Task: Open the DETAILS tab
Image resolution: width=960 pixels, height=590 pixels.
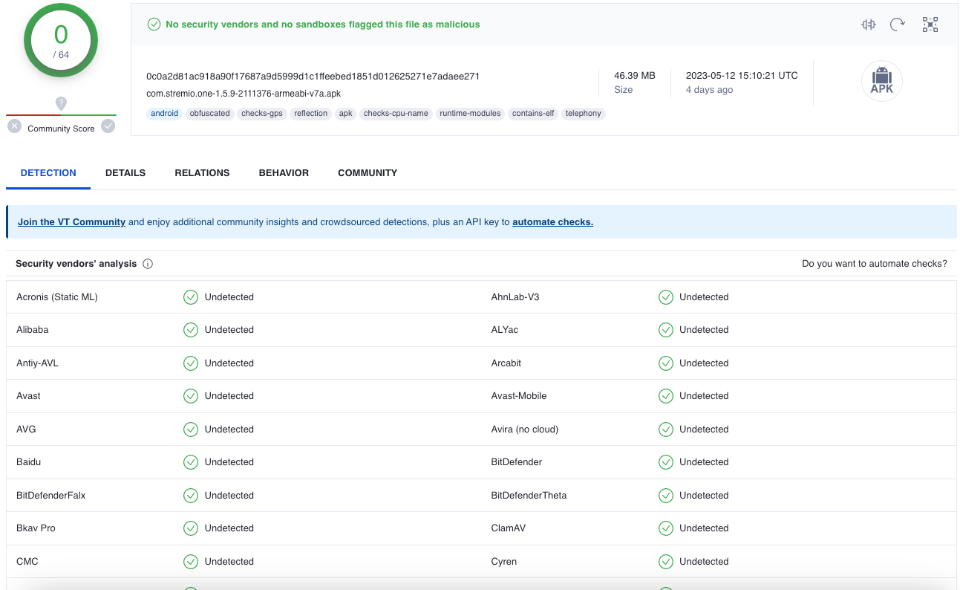Action: (x=126, y=173)
